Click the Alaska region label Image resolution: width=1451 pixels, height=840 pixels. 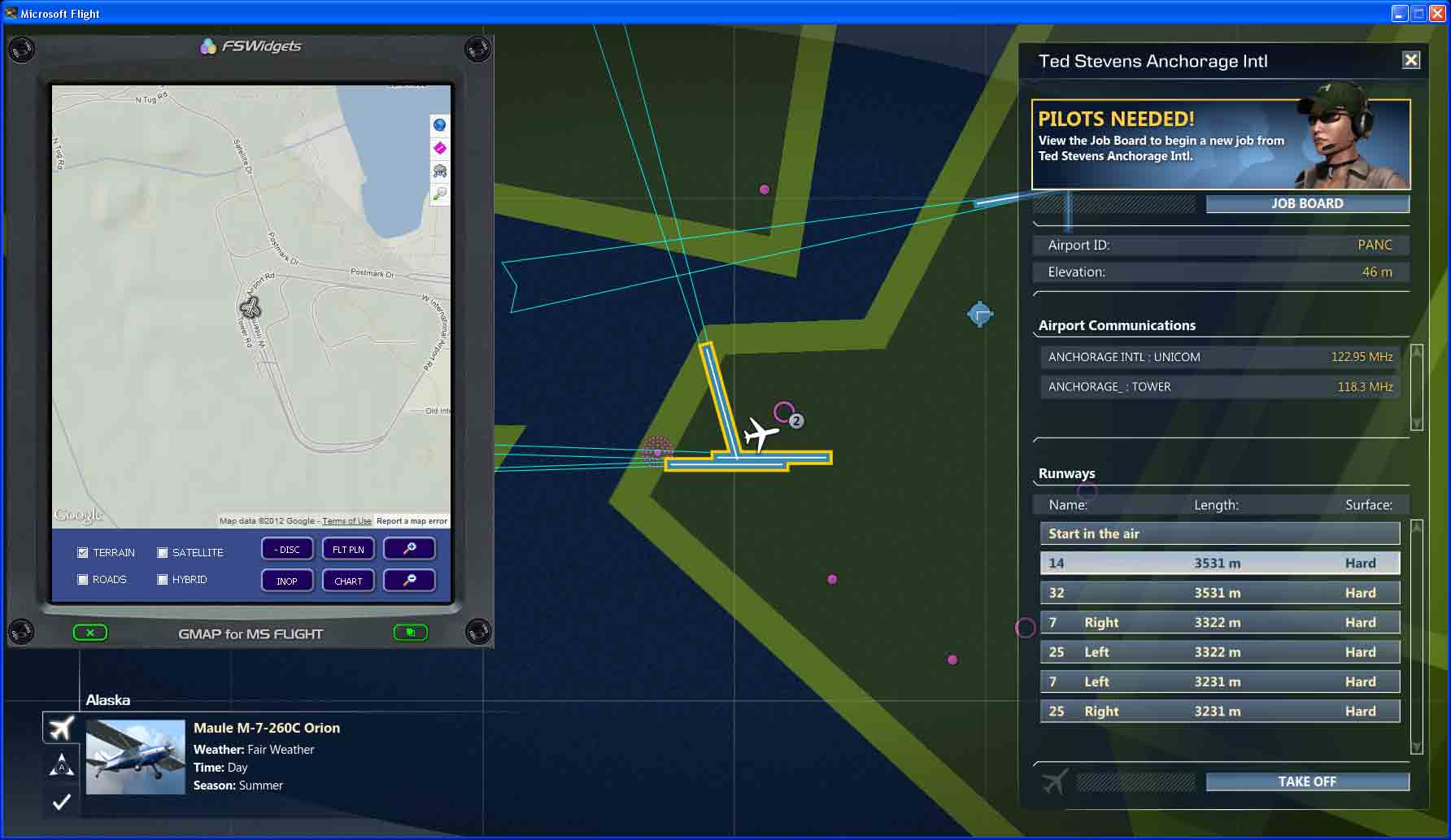pos(108,700)
